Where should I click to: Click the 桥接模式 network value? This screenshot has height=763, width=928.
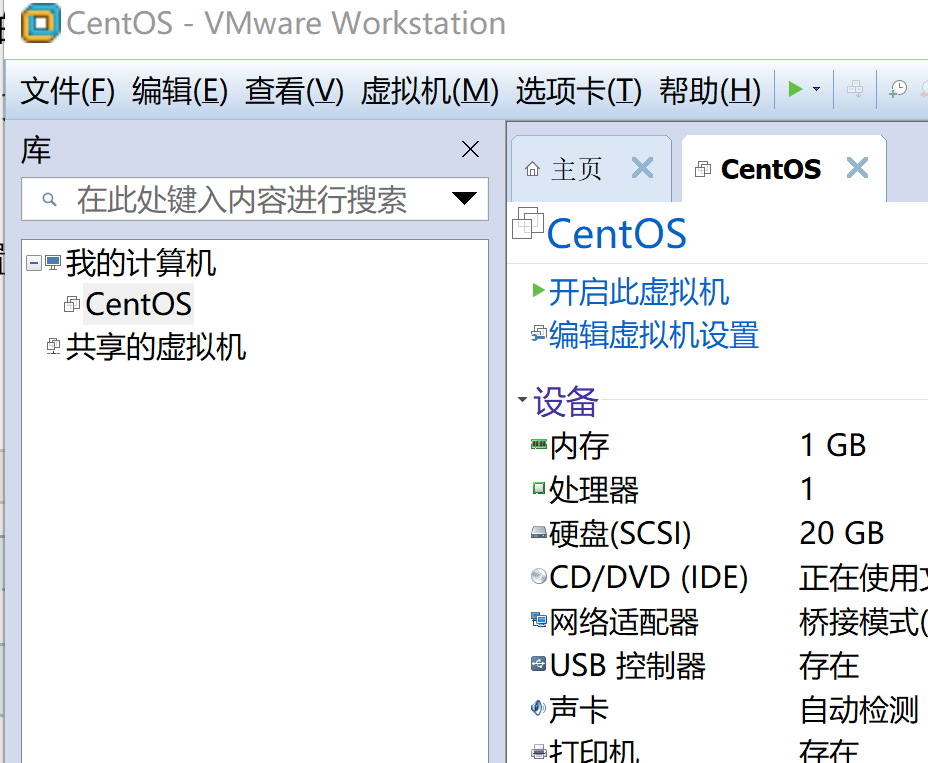863,622
